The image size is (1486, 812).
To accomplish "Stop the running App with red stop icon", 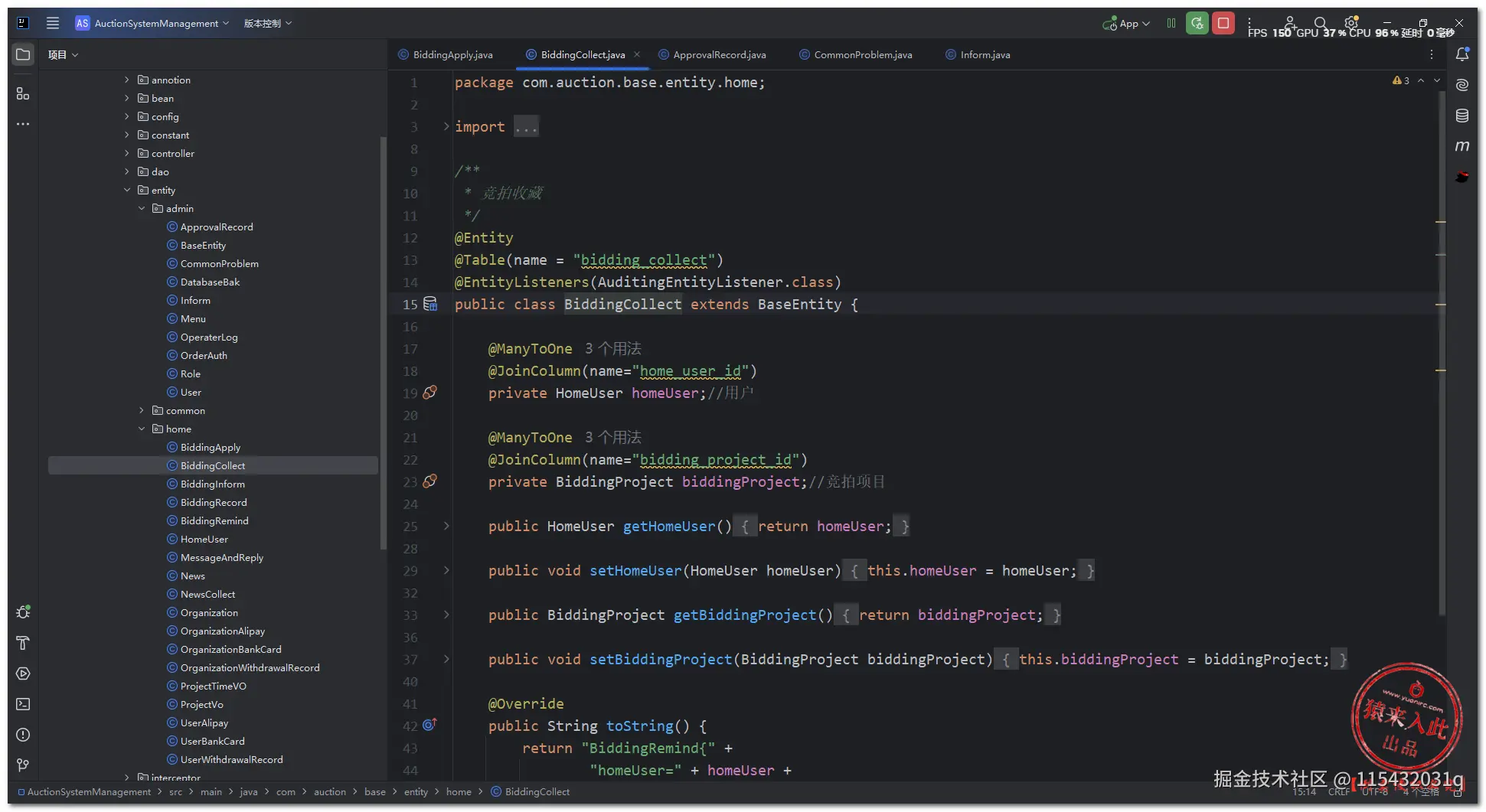I will [1223, 23].
